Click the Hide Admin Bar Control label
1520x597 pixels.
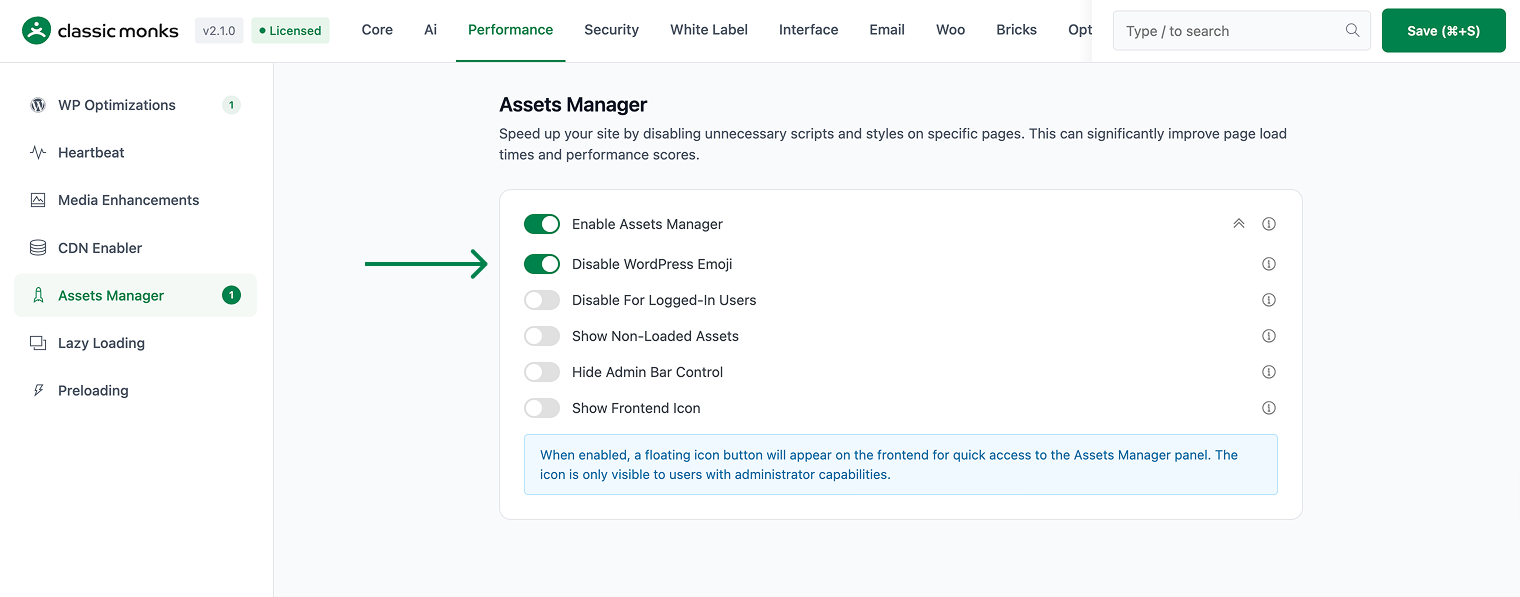click(x=647, y=372)
